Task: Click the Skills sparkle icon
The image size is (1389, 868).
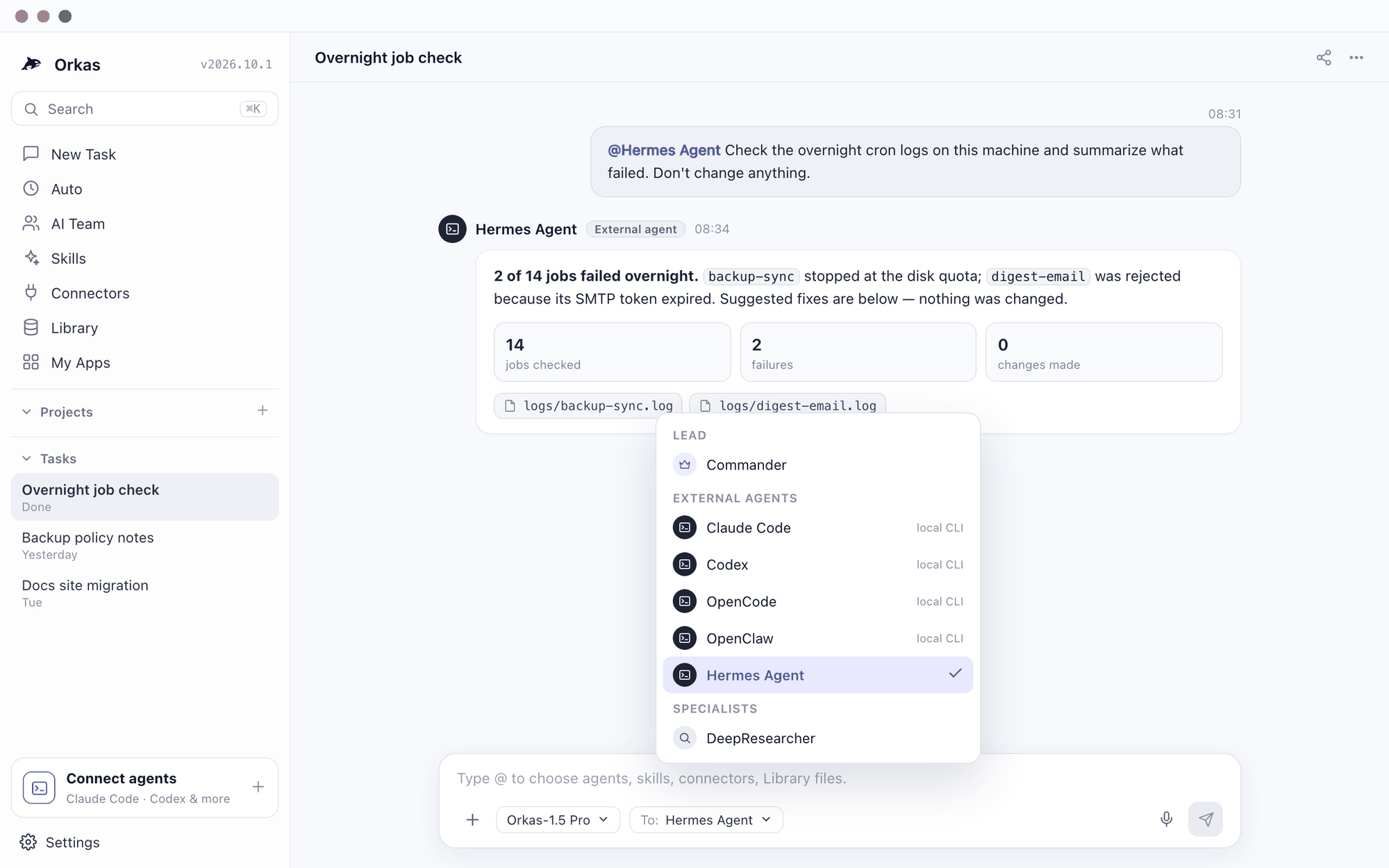Action: tap(31, 258)
